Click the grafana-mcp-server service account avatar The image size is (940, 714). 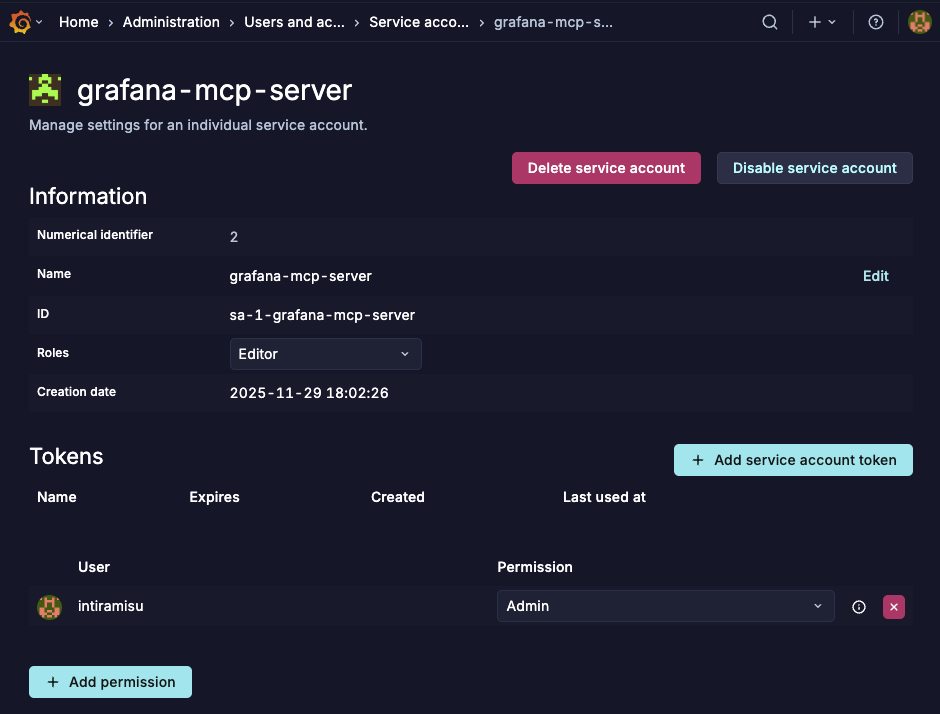coord(45,90)
